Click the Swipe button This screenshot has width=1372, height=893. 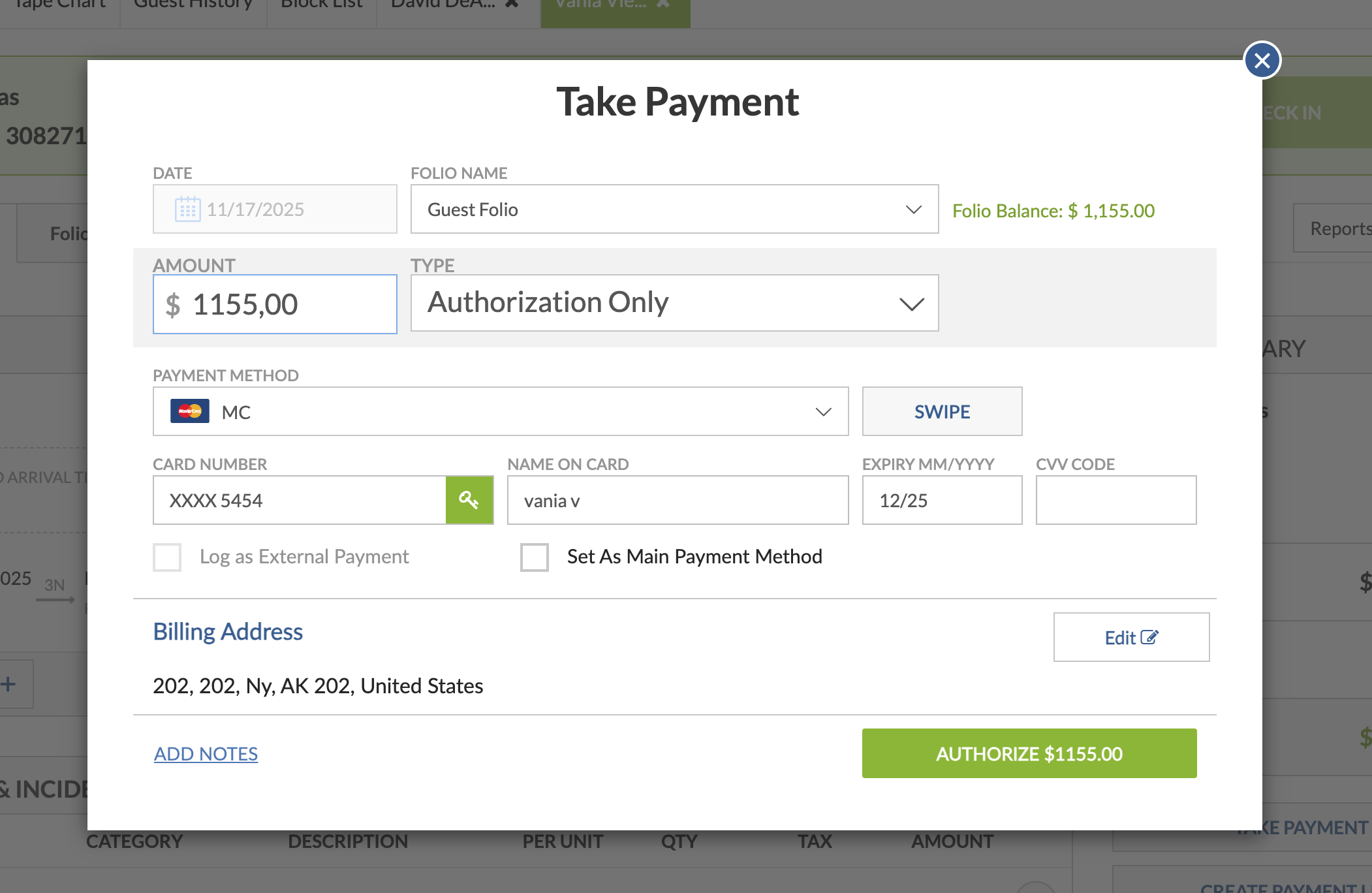941,411
